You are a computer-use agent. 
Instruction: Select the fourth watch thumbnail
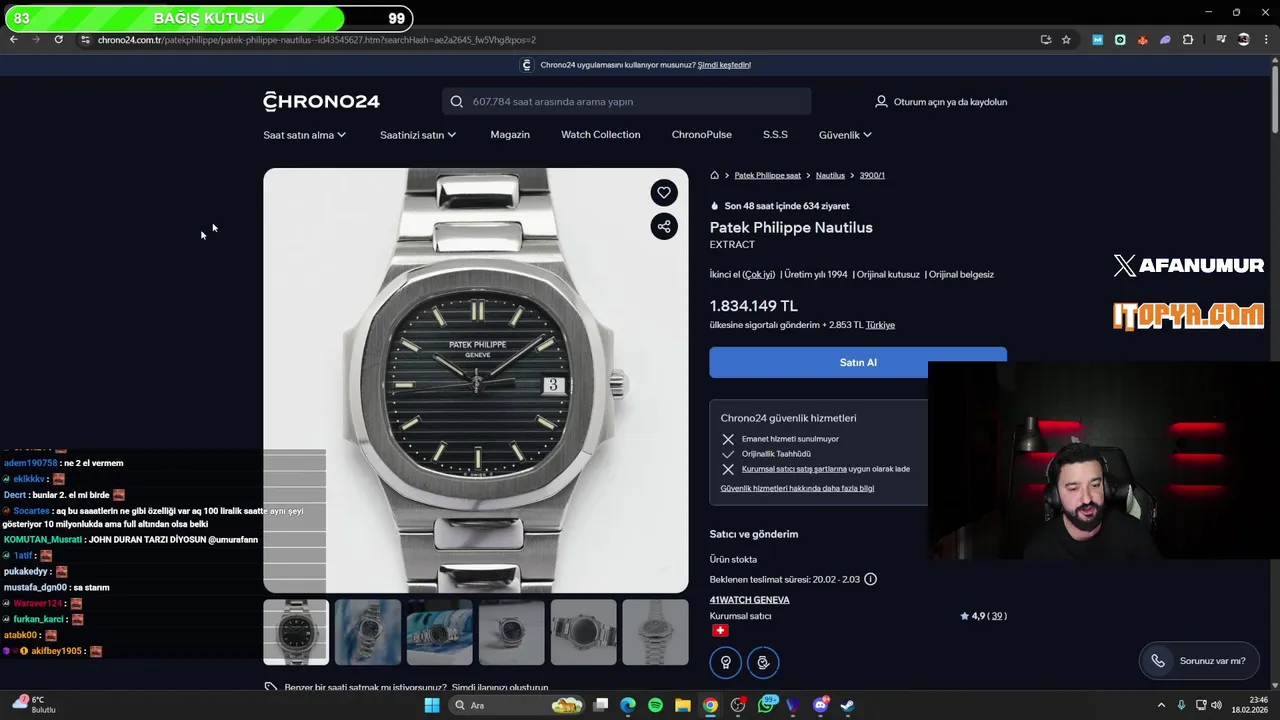(x=511, y=632)
